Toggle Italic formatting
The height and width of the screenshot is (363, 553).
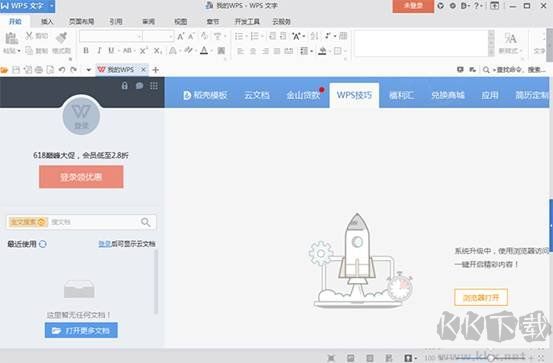pyautogui.click(x=99, y=51)
